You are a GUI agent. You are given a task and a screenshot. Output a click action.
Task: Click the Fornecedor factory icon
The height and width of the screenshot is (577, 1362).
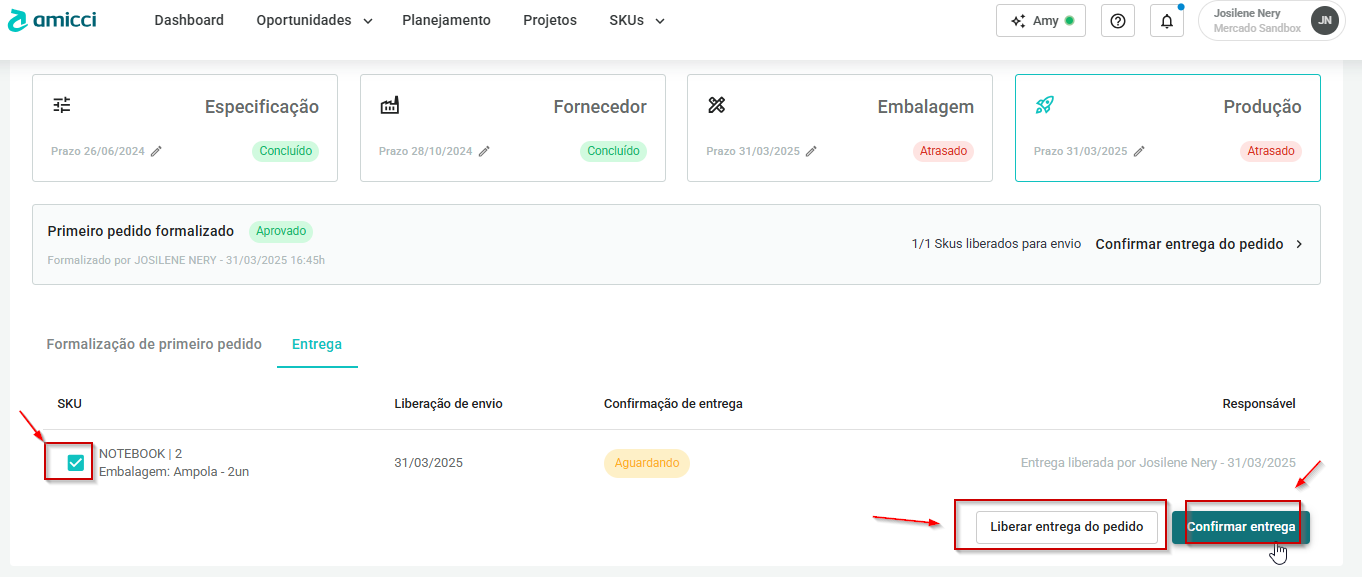[x=390, y=105]
